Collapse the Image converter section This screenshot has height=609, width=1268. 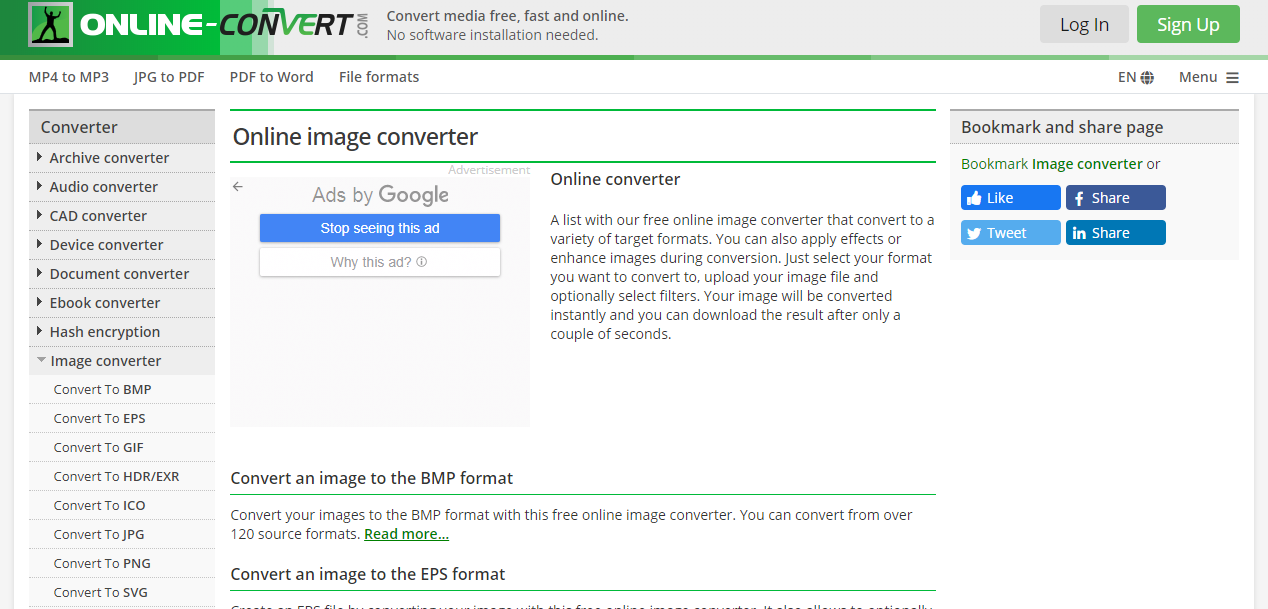[x=122, y=361]
